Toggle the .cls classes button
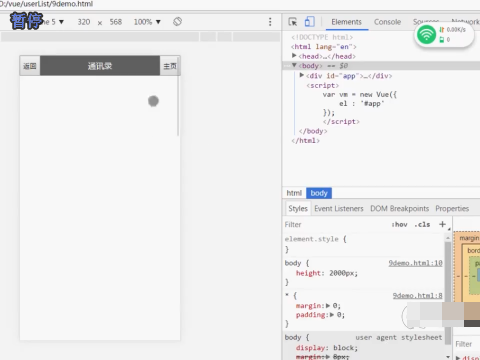The width and height of the screenshot is (480, 360). tap(422, 225)
